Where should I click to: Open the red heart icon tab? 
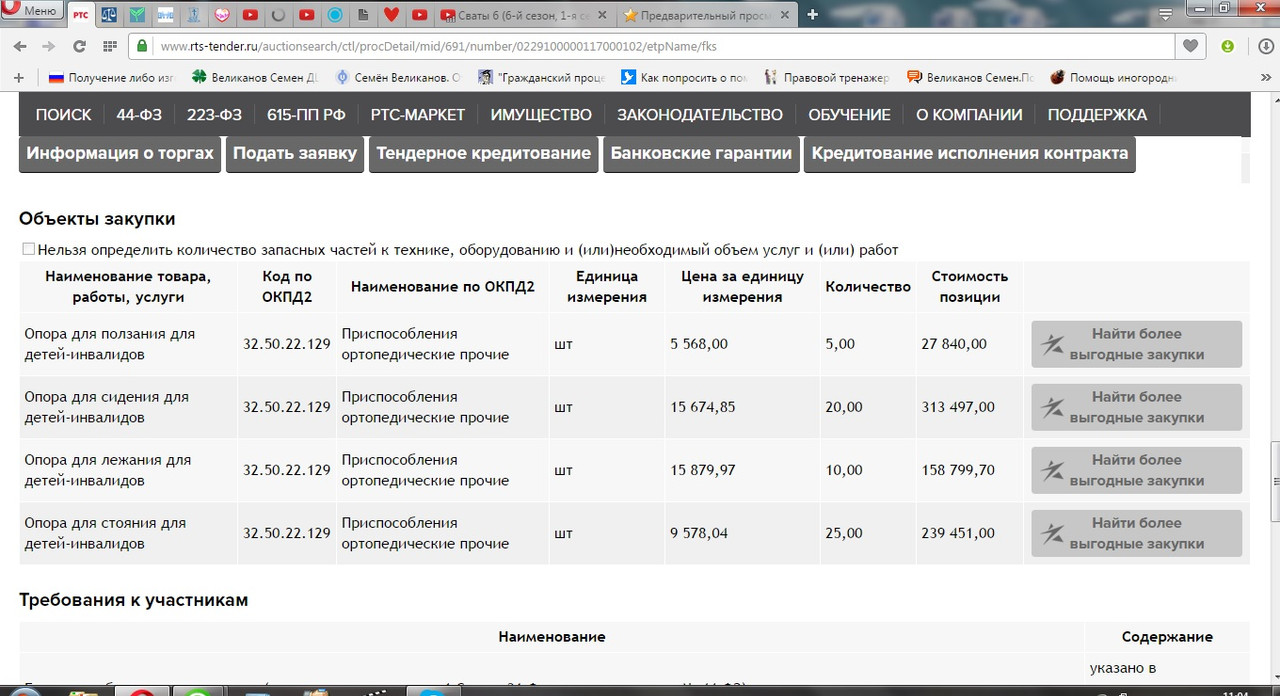[391, 14]
